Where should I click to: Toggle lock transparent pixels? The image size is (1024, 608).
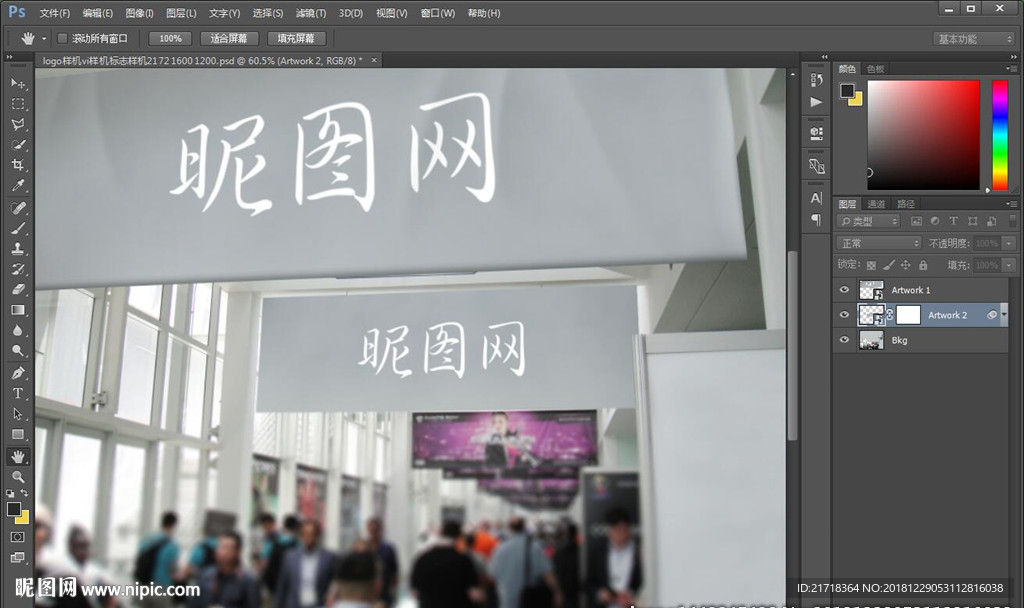pos(871,265)
